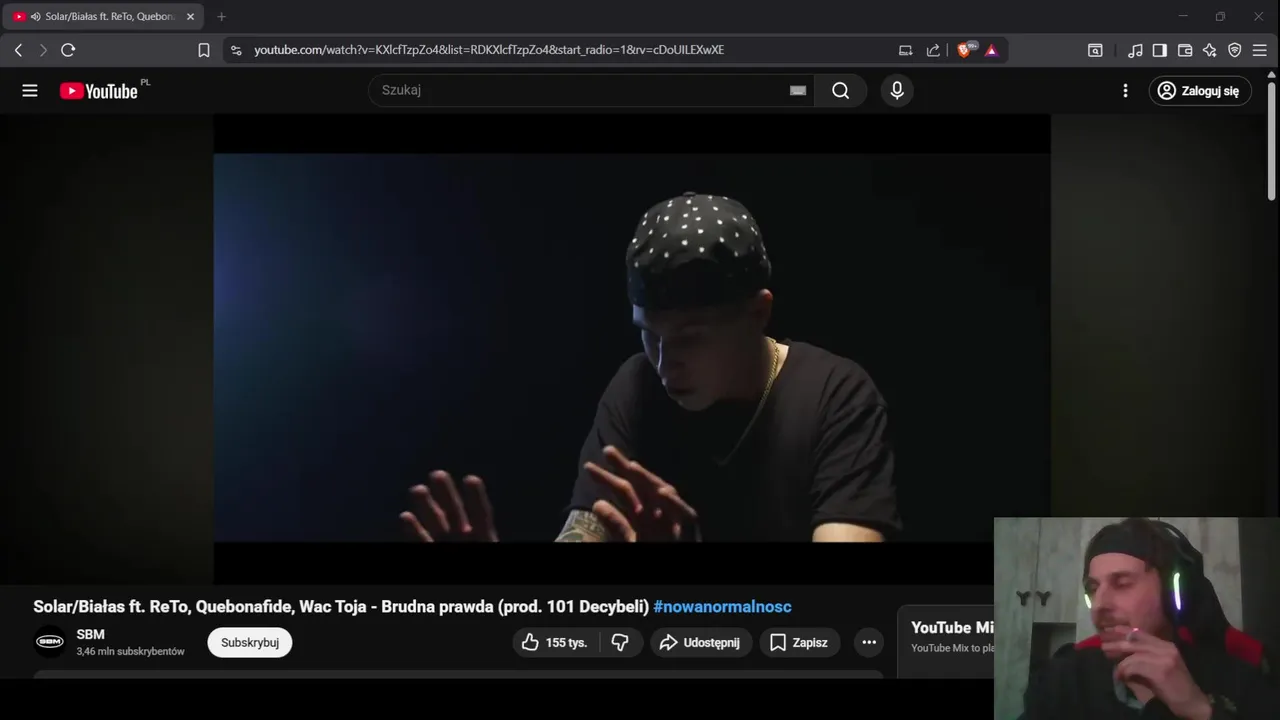Reload the page
This screenshot has width=1280, height=720.
coord(68,50)
